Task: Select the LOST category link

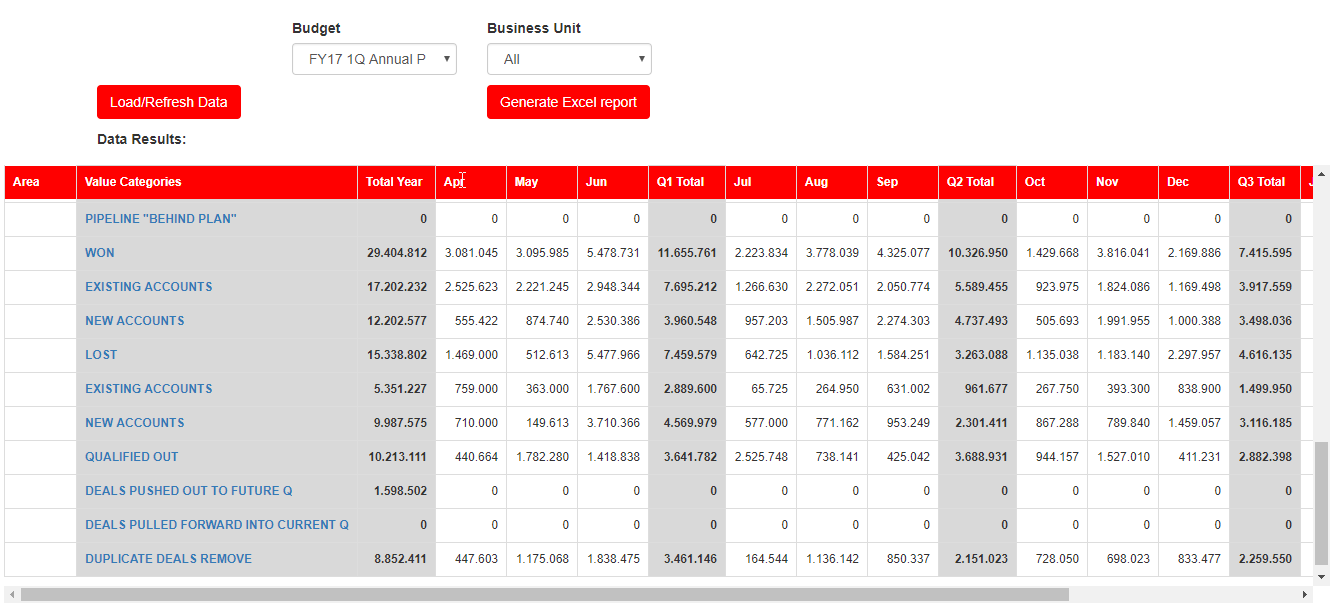Action: (x=101, y=355)
